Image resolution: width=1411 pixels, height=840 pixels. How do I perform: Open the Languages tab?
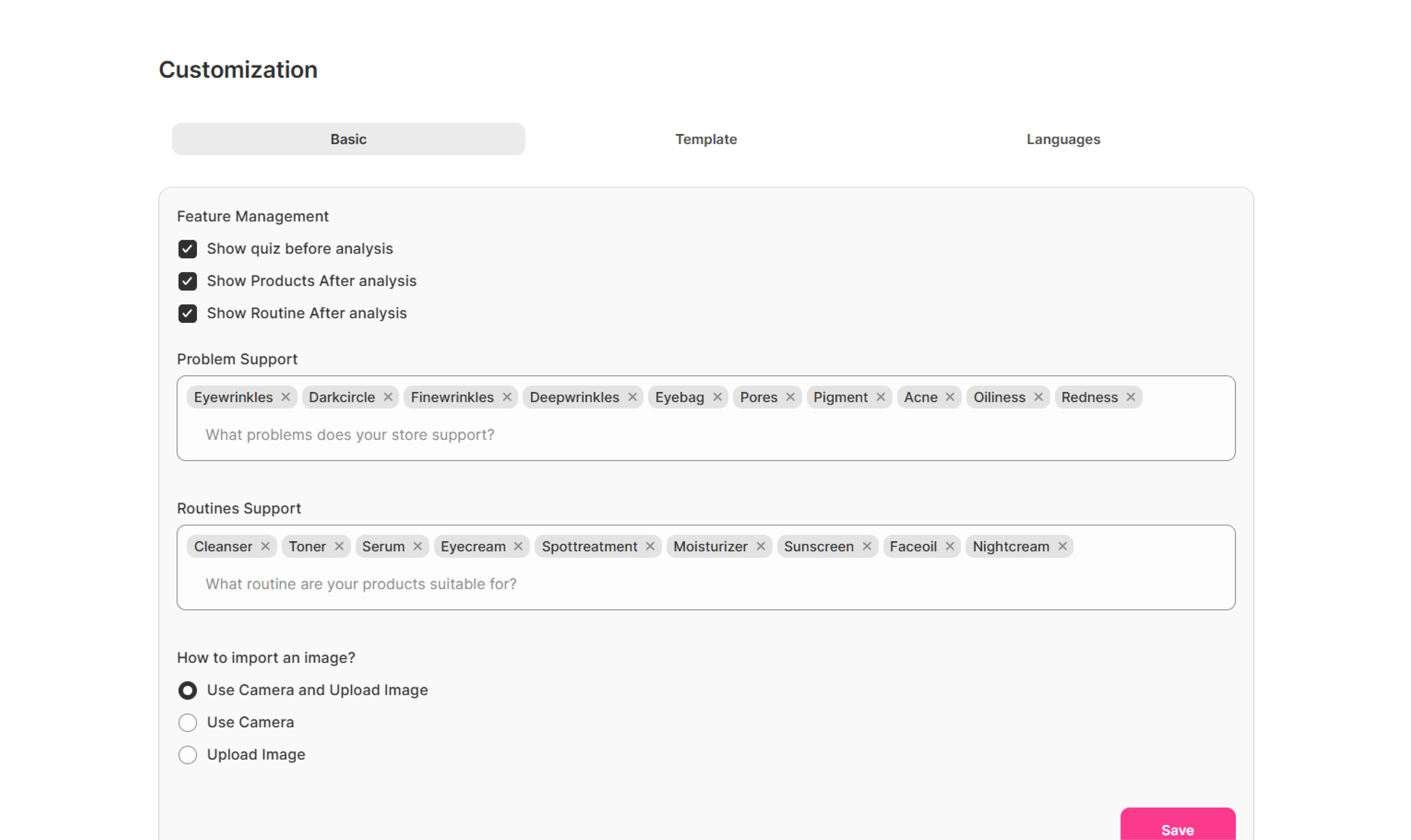tap(1063, 139)
